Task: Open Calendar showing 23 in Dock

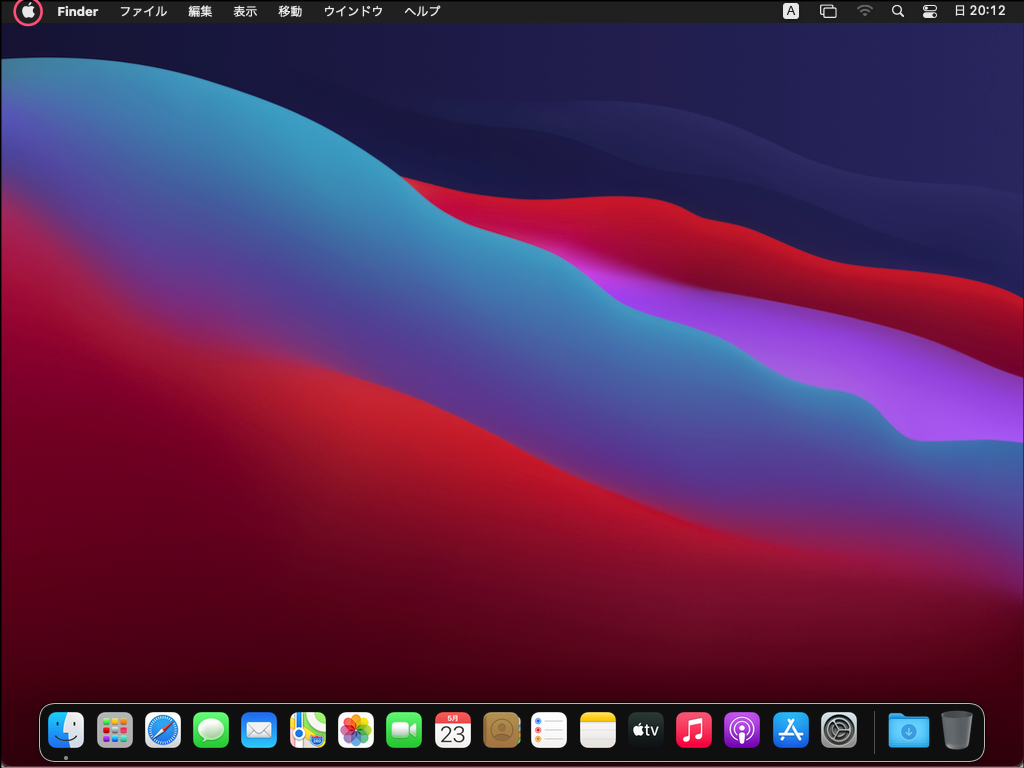Action: tap(453, 729)
